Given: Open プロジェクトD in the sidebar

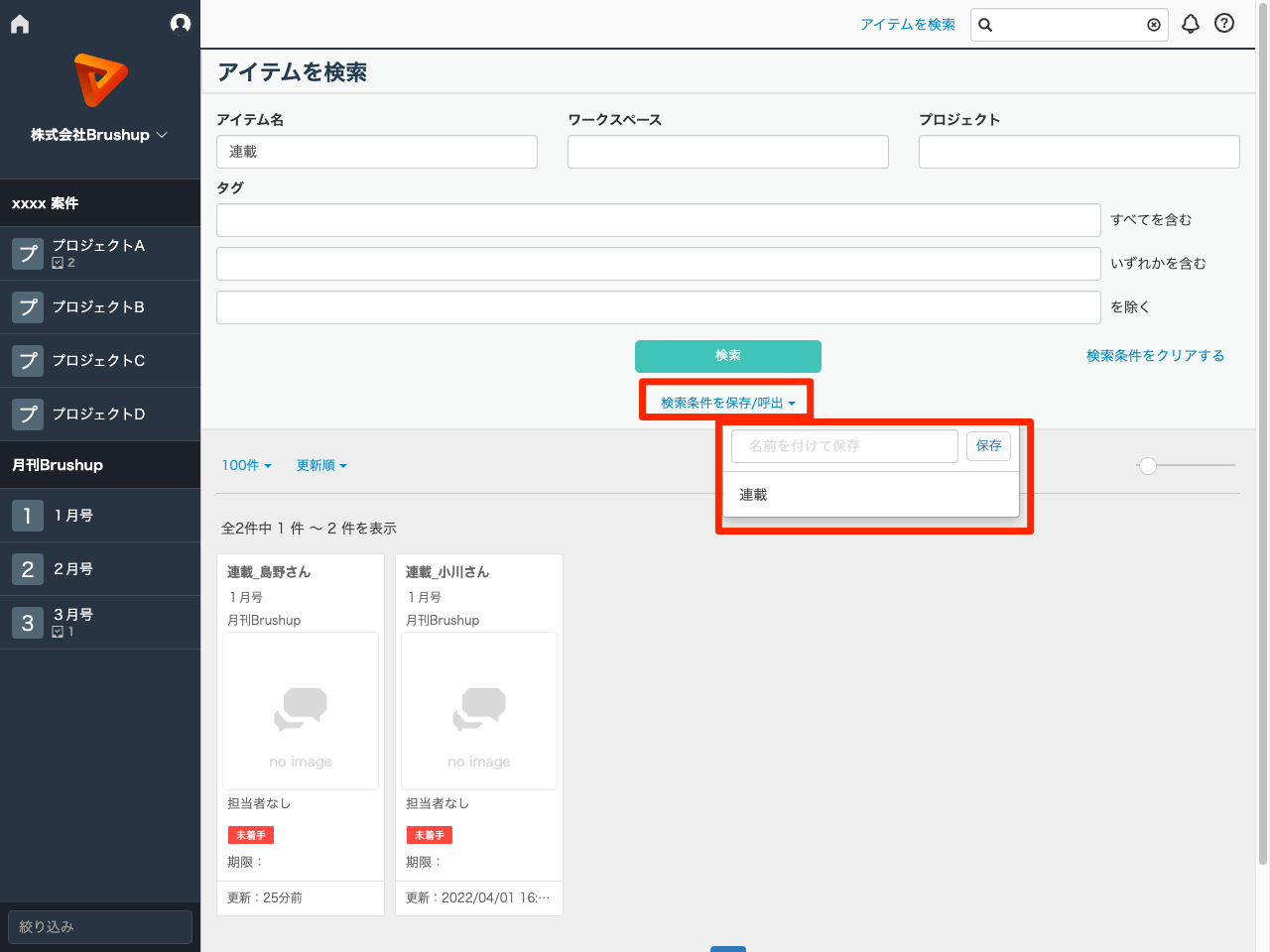Looking at the screenshot, I should tap(100, 415).
